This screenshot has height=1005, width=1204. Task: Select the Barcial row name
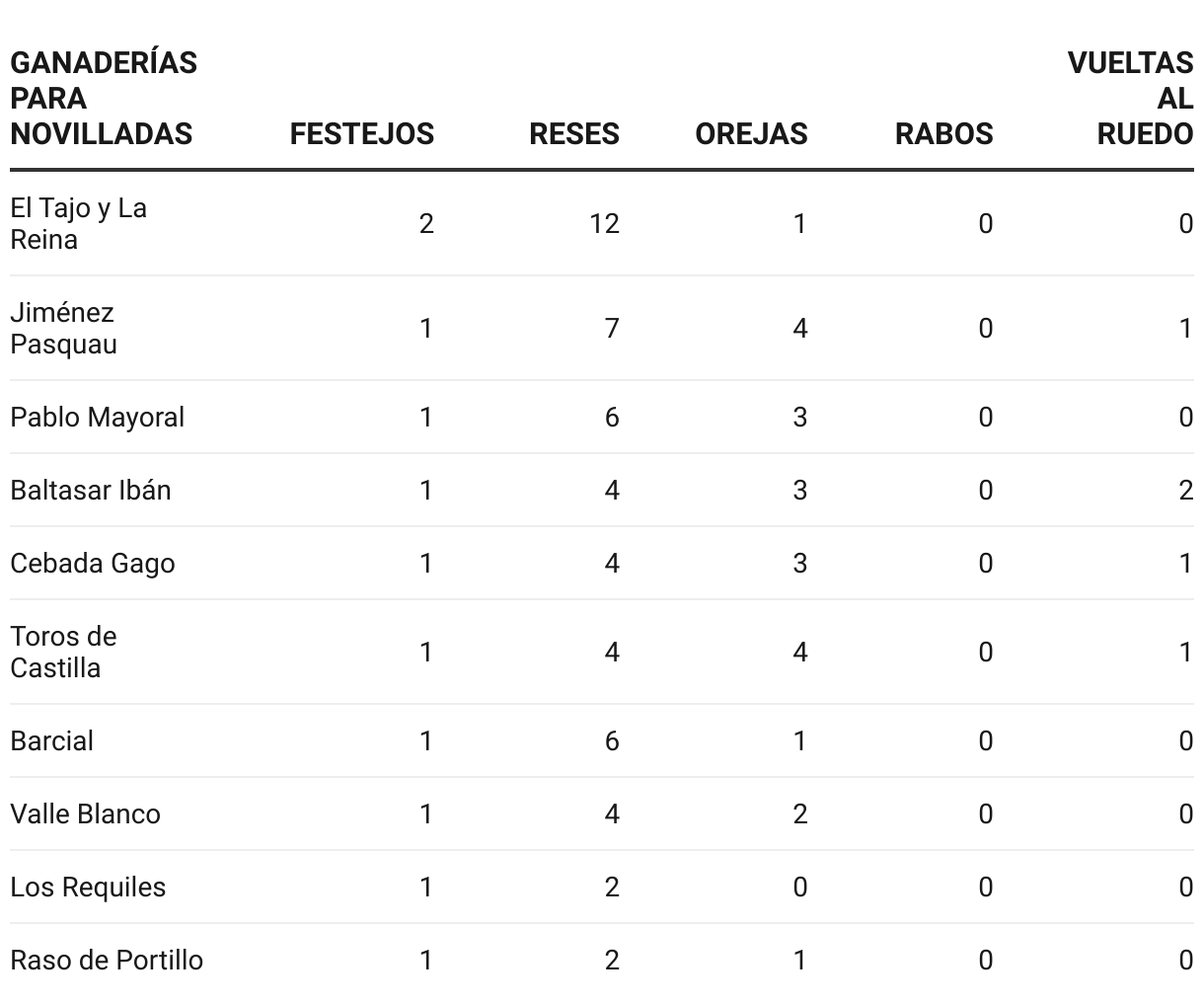click(x=51, y=741)
